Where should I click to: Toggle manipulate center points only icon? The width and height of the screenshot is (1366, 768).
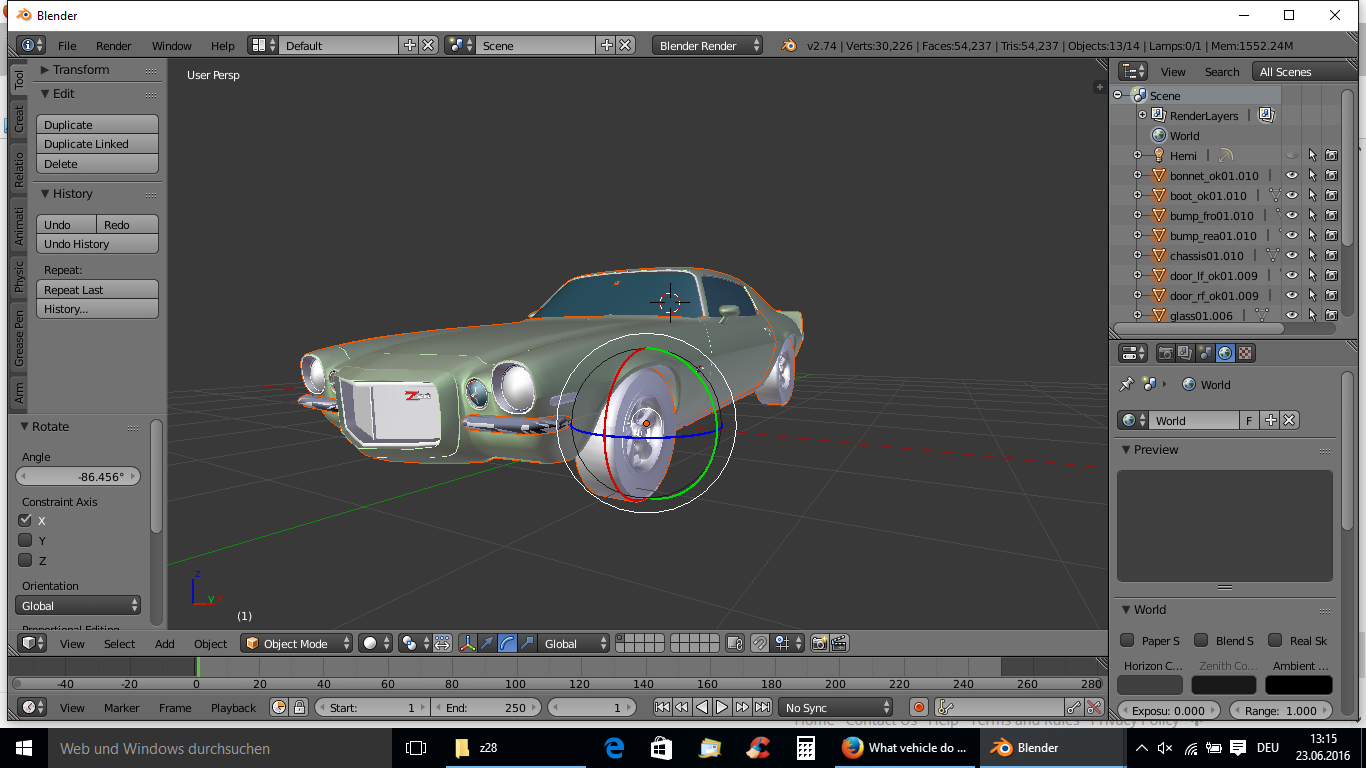coord(442,644)
